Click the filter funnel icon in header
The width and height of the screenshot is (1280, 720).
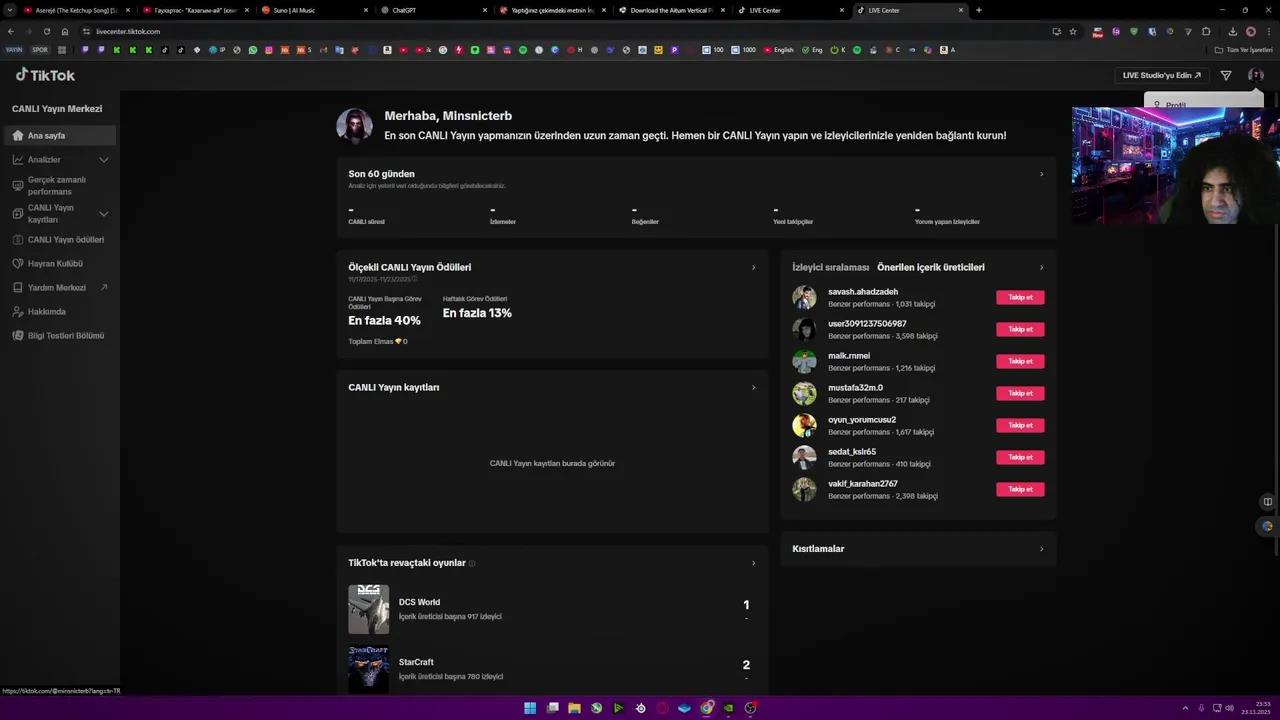coord(1226,75)
